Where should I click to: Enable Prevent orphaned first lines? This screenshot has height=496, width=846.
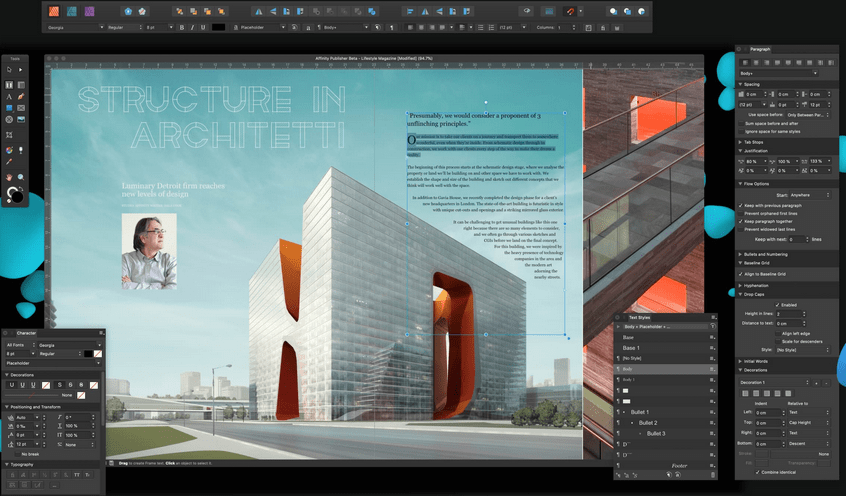click(741, 214)
